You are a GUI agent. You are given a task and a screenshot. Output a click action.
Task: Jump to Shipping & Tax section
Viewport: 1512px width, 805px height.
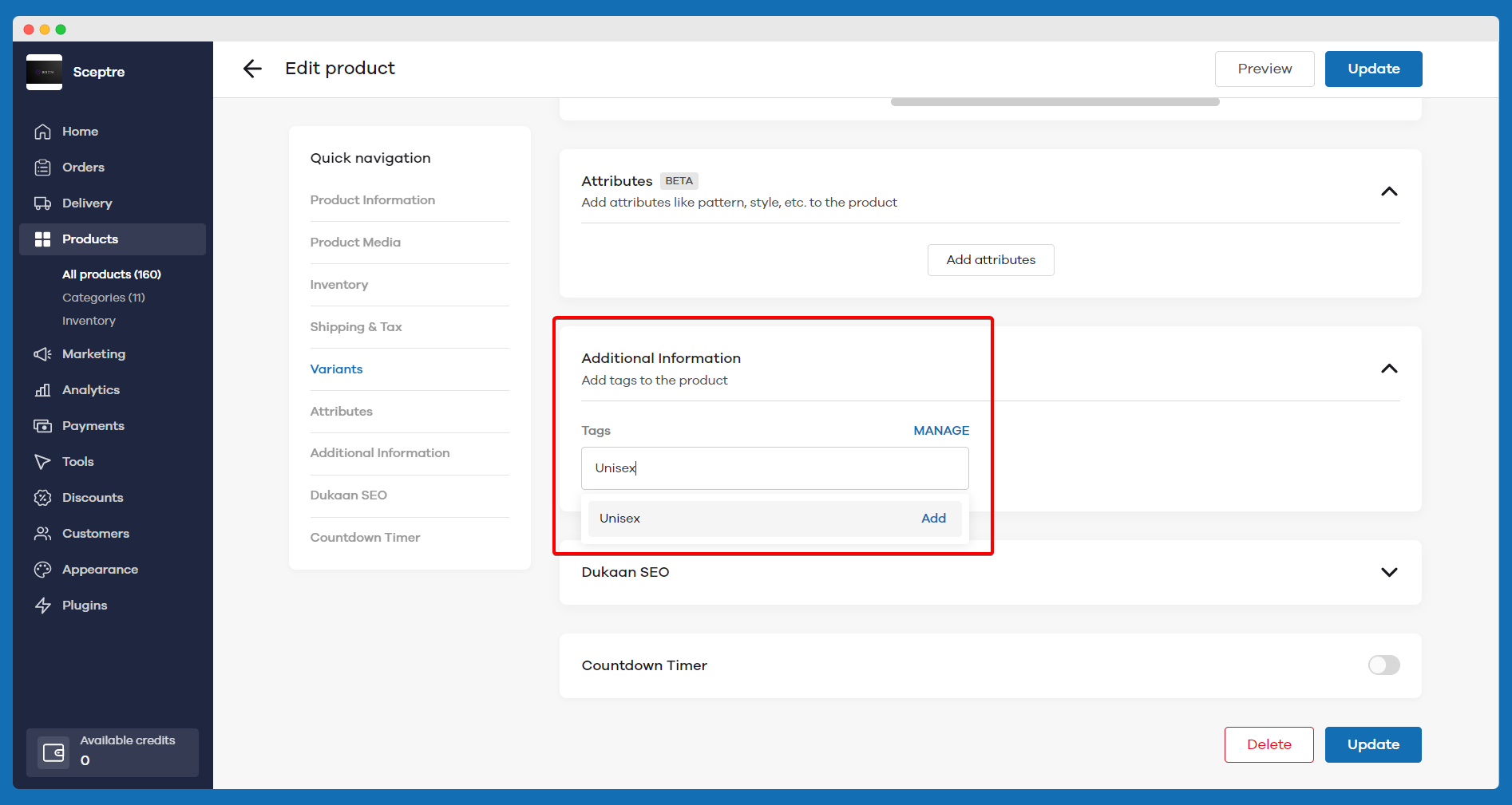pos(356,327)
